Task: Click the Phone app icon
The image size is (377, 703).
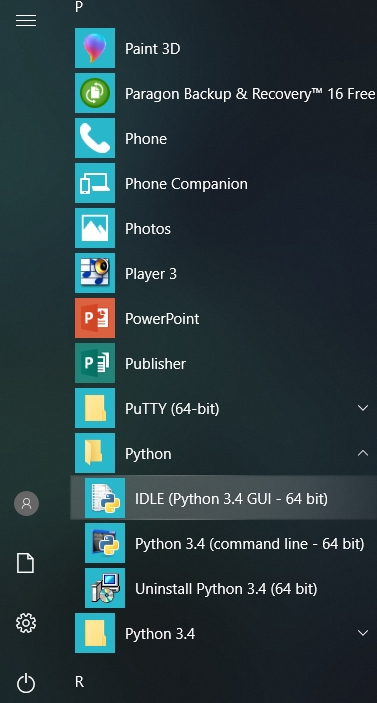Action: 95,138
